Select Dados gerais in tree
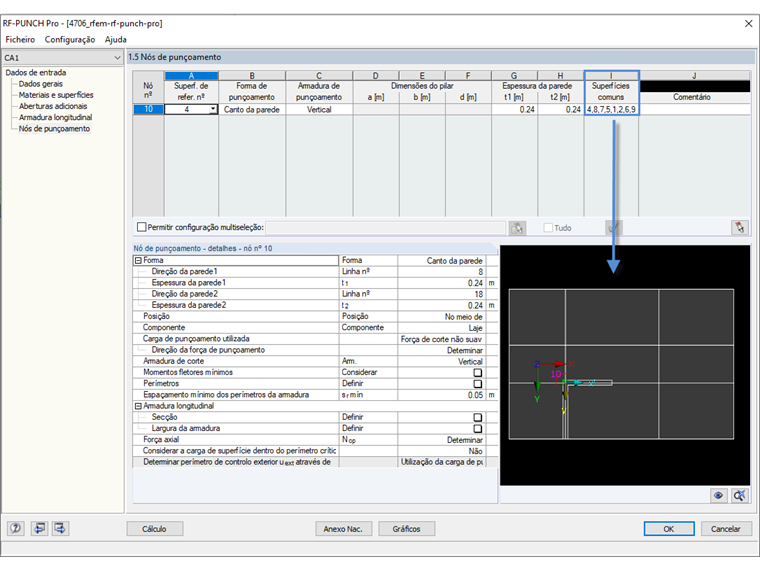This screenshot has height=570, width=760. pyautogui.click(x=41, y=84)
